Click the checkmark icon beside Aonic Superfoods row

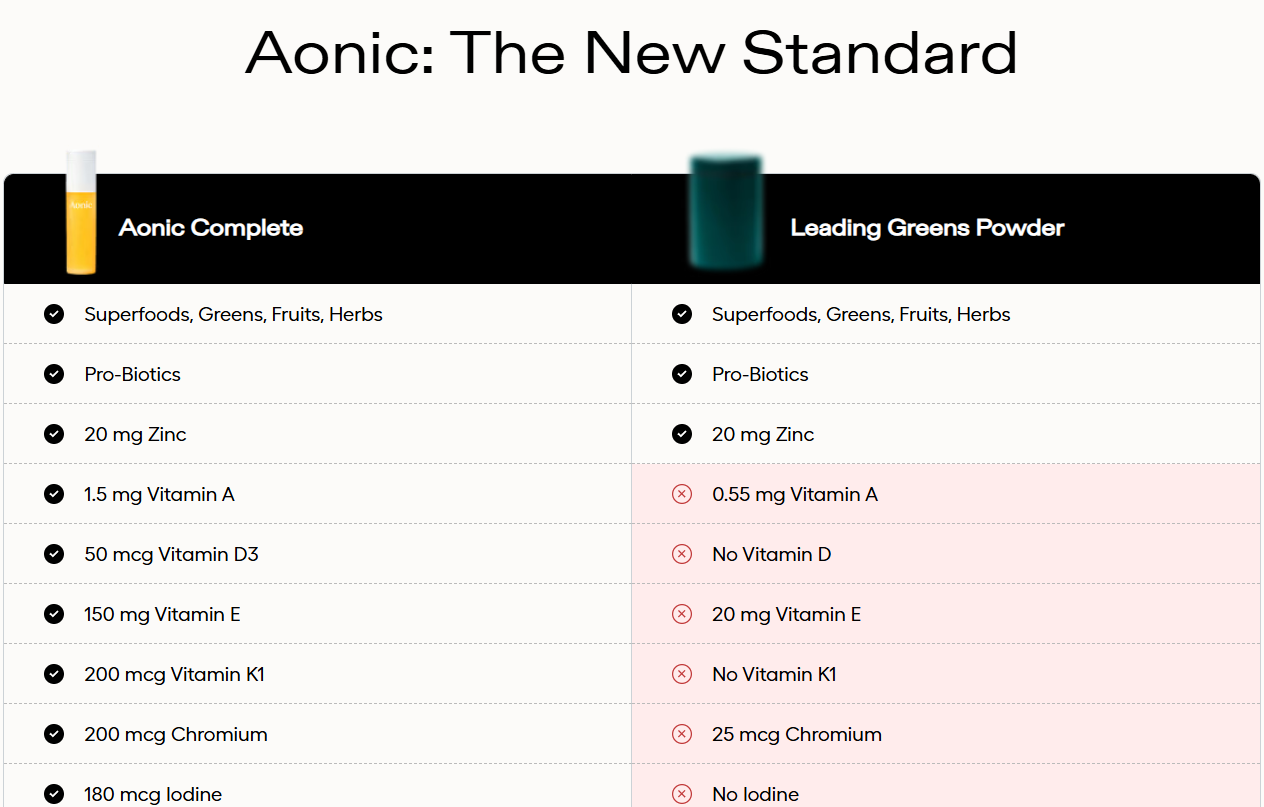click(x=54, y=314)
